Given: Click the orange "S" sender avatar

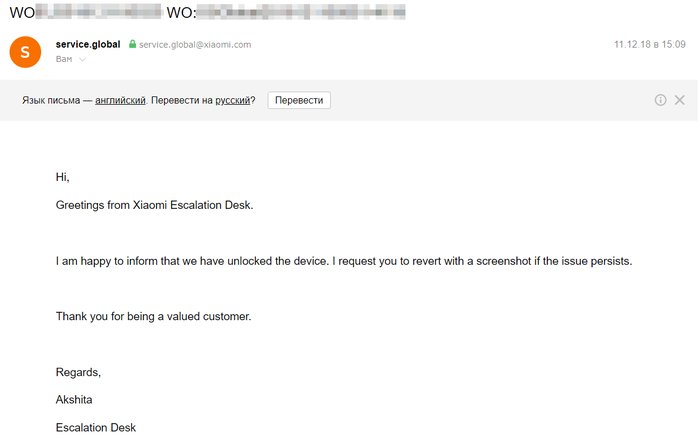Looking at the screenshot, I should point(25,51).
